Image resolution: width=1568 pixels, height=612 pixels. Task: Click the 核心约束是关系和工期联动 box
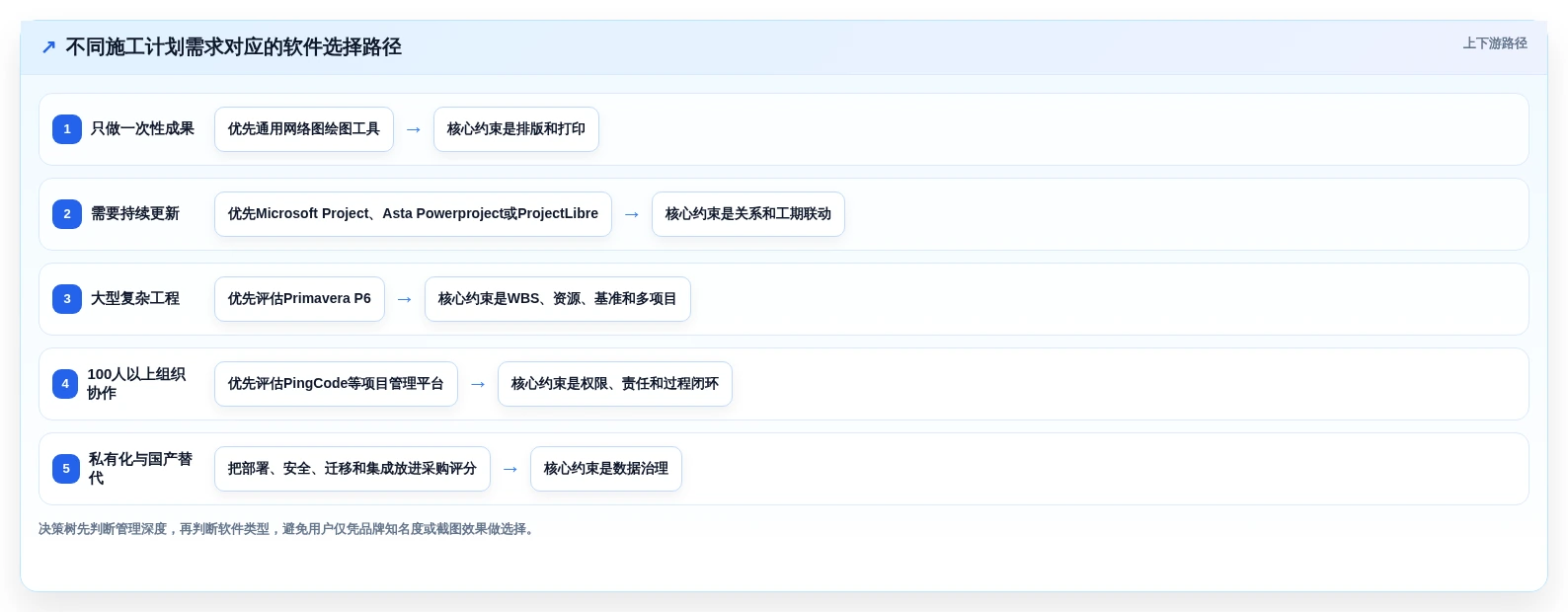coord(748,214)
